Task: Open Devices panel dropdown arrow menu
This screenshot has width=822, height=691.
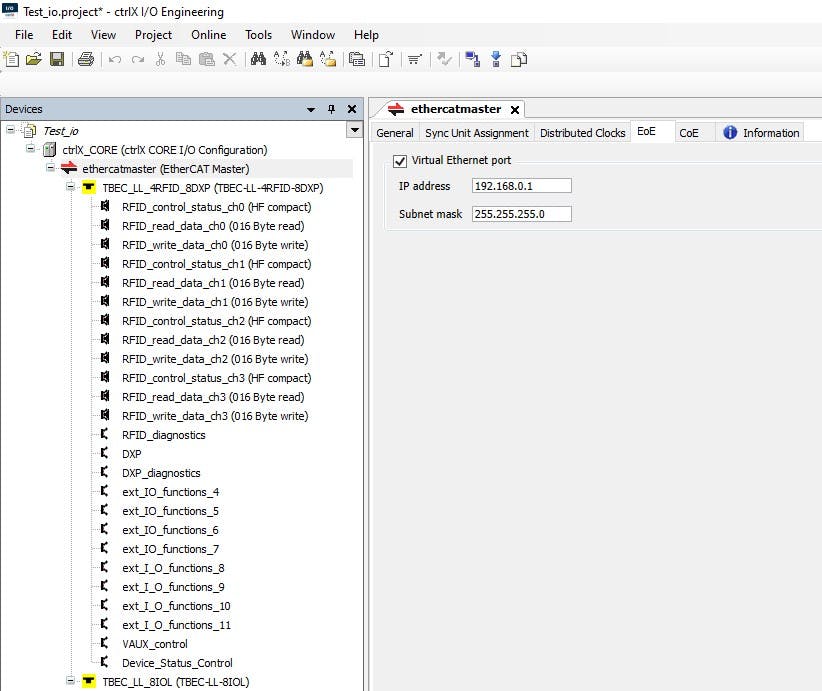Action: (311, 110)
